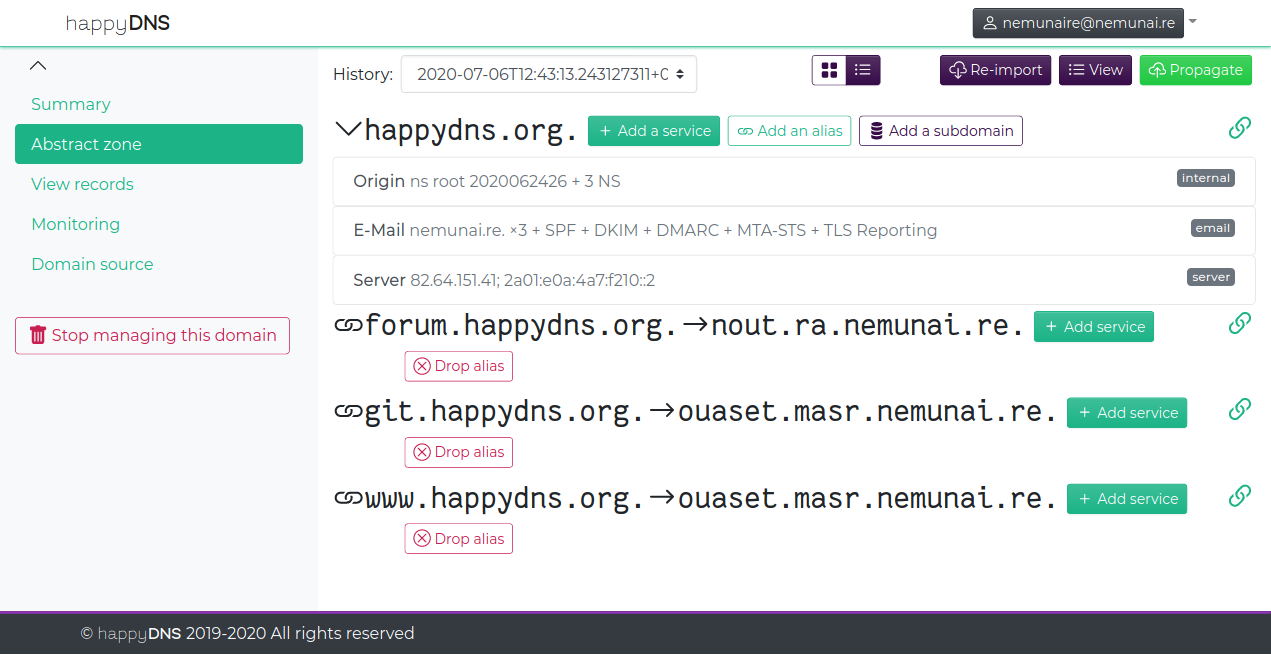Click the happyDNS logo

pos(118,23)
